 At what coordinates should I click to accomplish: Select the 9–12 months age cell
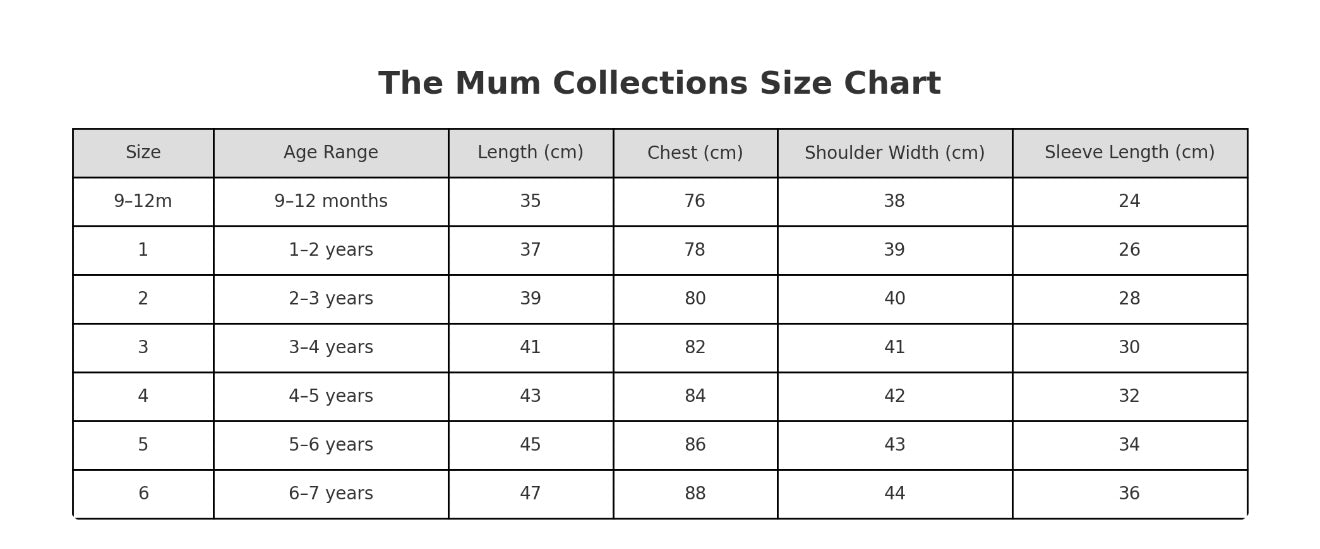point(331,202)
